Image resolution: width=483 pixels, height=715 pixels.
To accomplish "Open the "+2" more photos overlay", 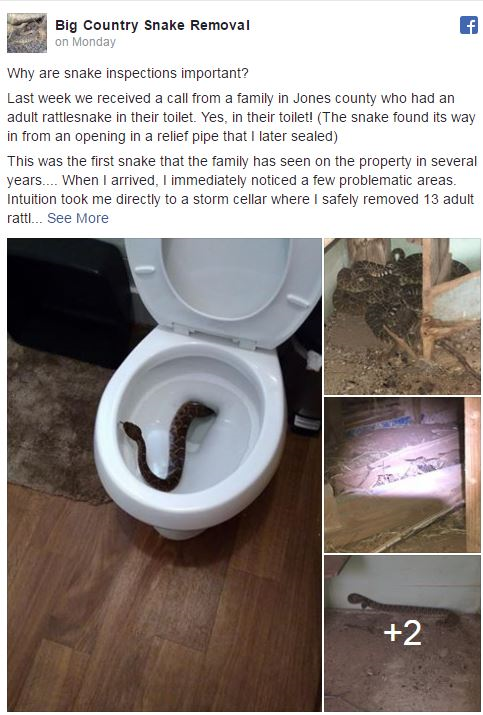I will click(x=402, y=632).
